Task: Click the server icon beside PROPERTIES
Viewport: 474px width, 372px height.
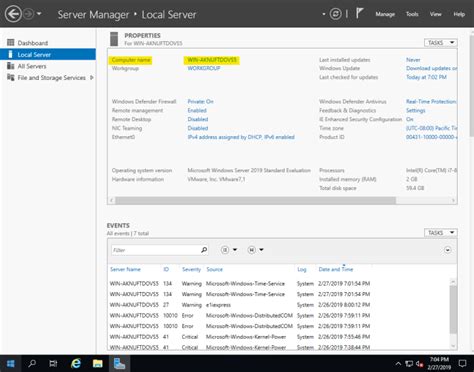Action: [114, 39]
